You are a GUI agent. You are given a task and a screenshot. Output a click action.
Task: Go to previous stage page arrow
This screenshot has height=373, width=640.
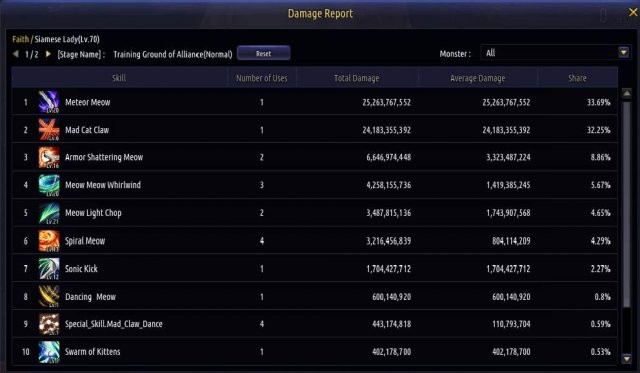16,54
